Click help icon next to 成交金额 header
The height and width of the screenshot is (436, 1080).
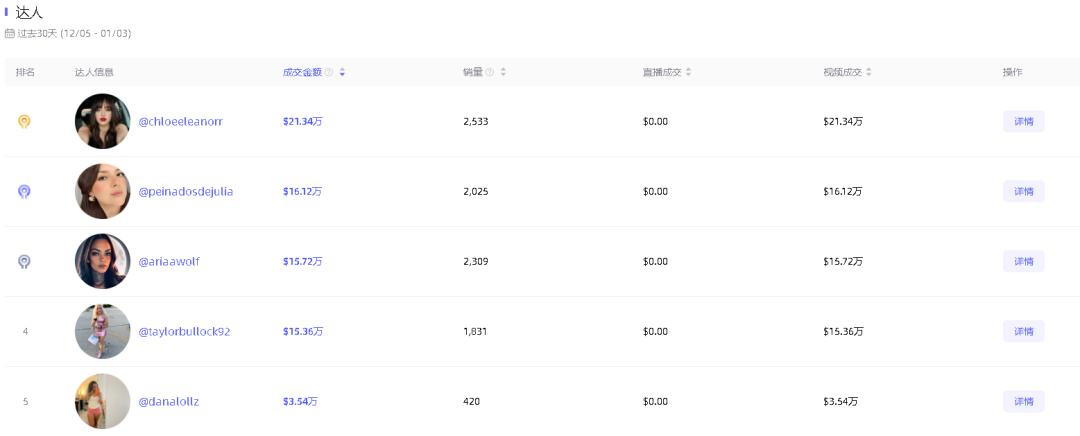click(329, 72)
